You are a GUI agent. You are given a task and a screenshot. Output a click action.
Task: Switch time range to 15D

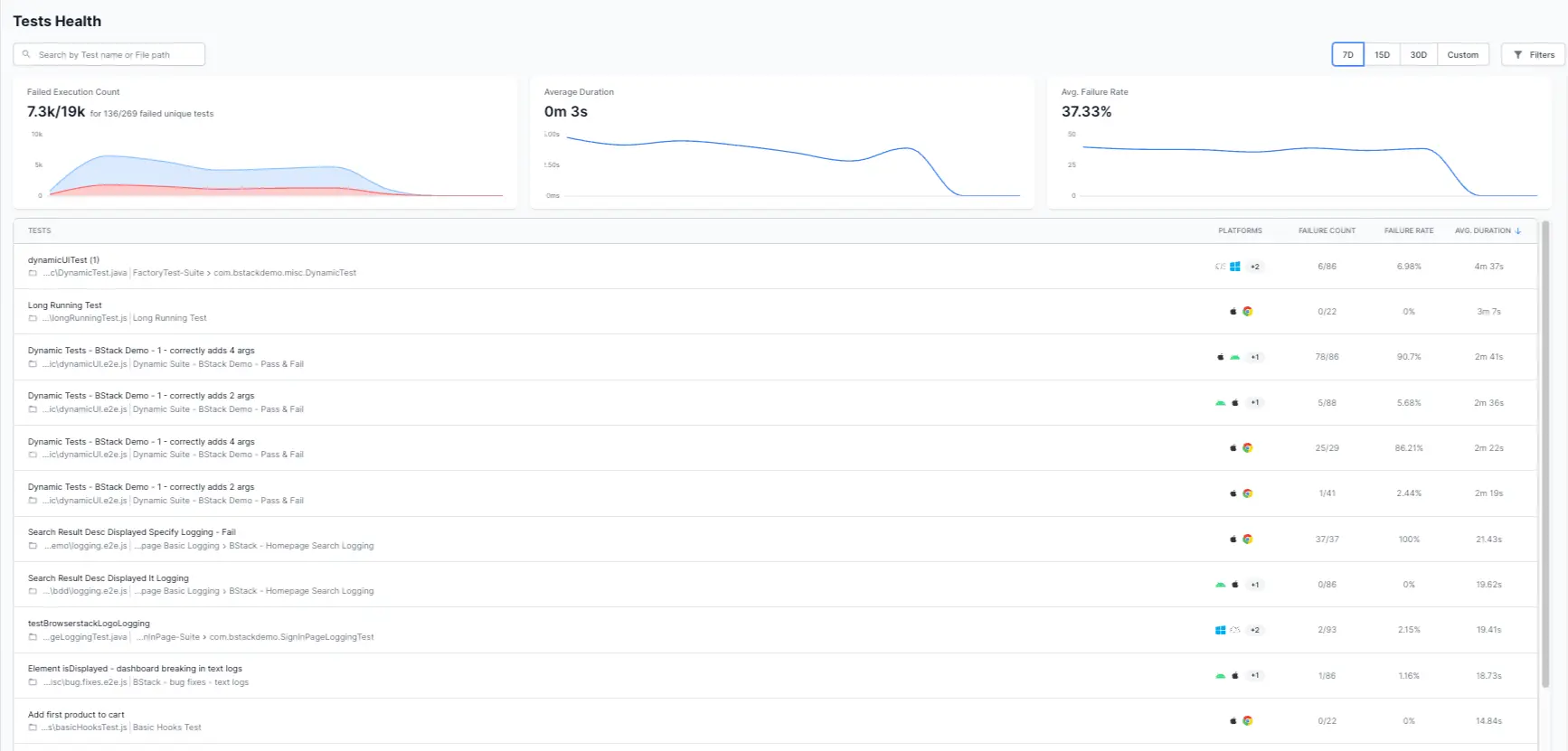click(x=1382, y=55)
